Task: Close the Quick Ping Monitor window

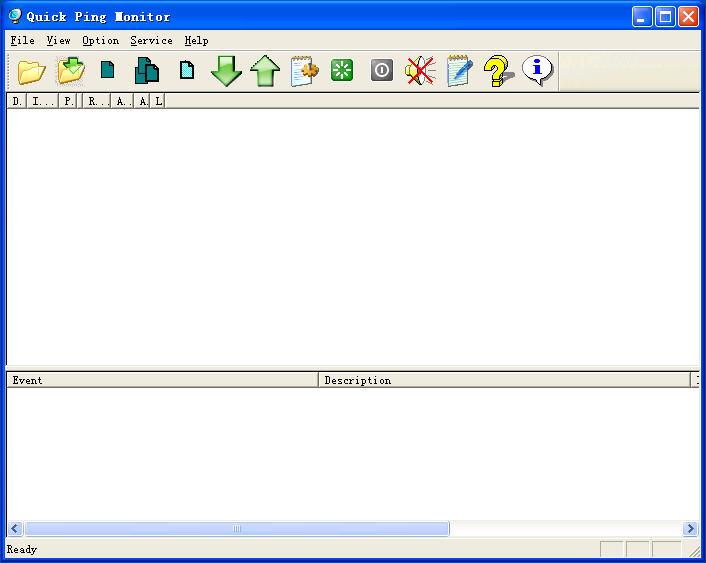Action: point(688,17)
